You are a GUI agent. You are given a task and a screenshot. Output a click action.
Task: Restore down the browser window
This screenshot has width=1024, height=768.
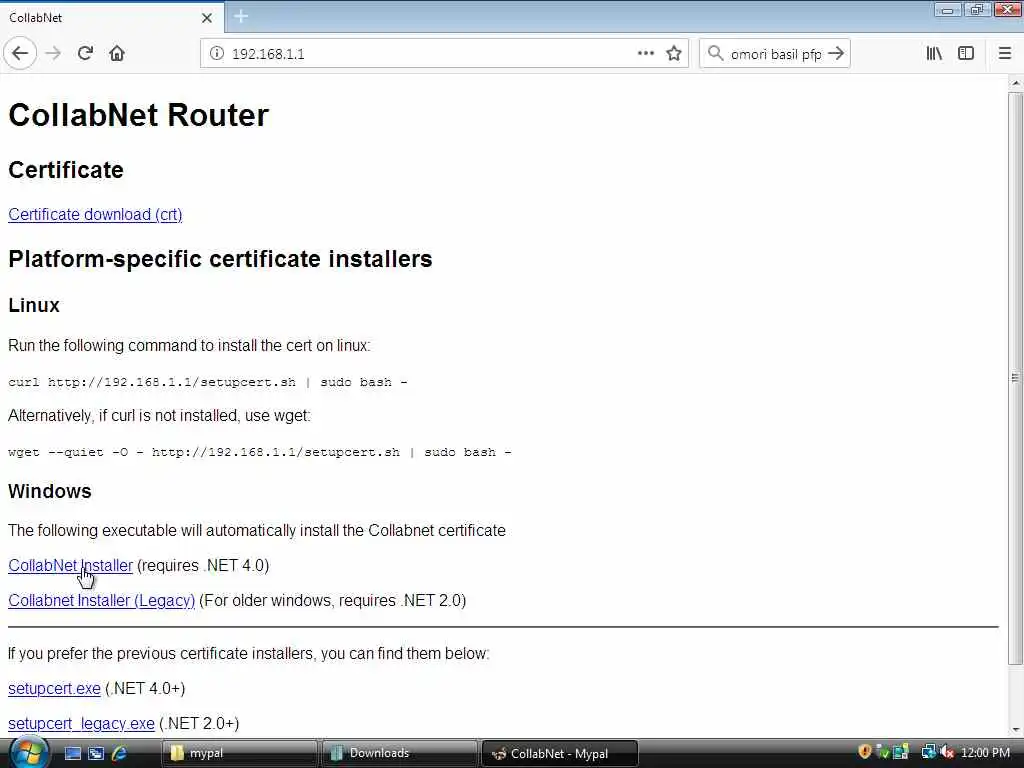[x=977, y=9]
